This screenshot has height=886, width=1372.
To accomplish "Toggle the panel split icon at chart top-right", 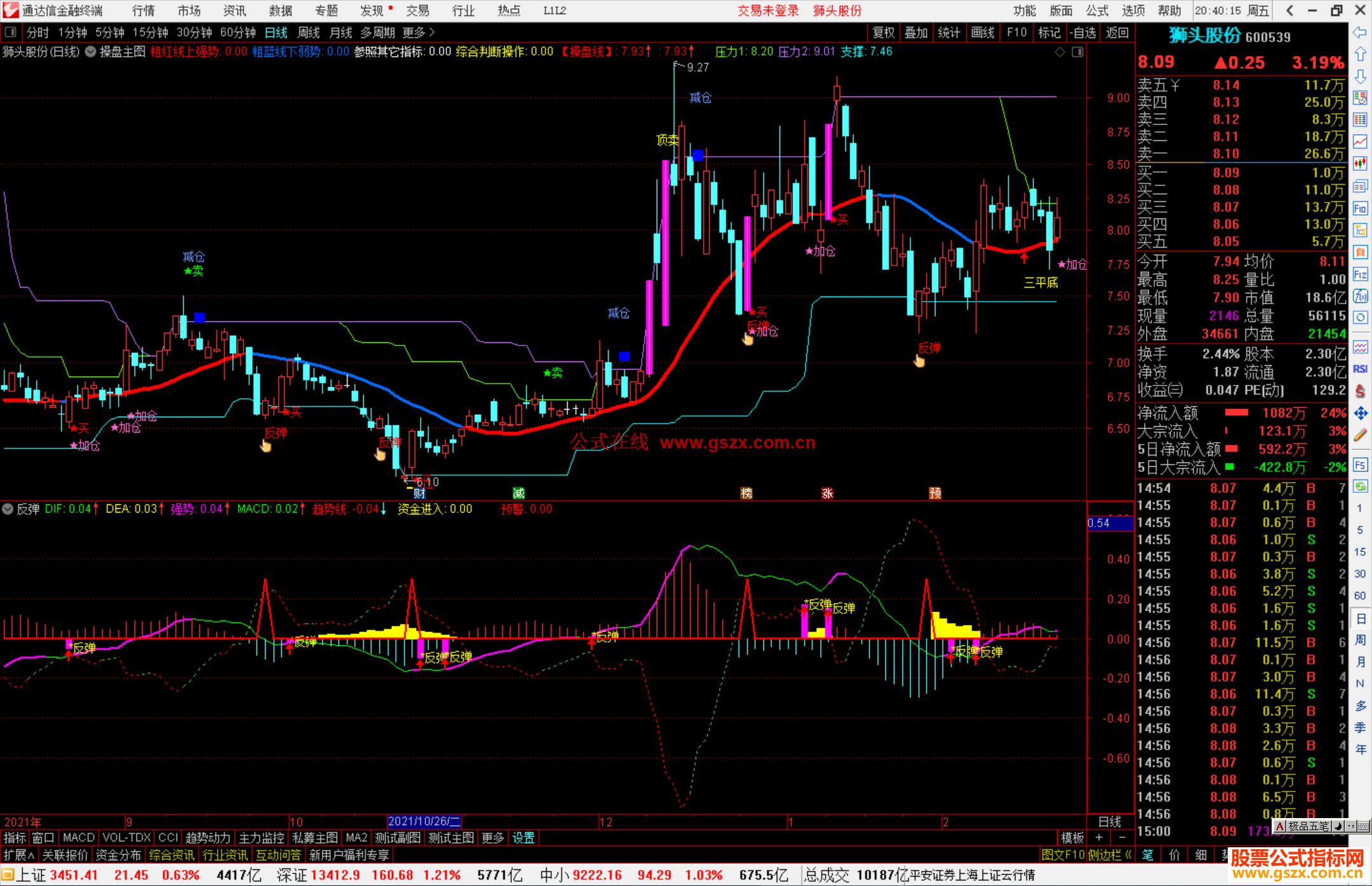I will [1077, 51].
